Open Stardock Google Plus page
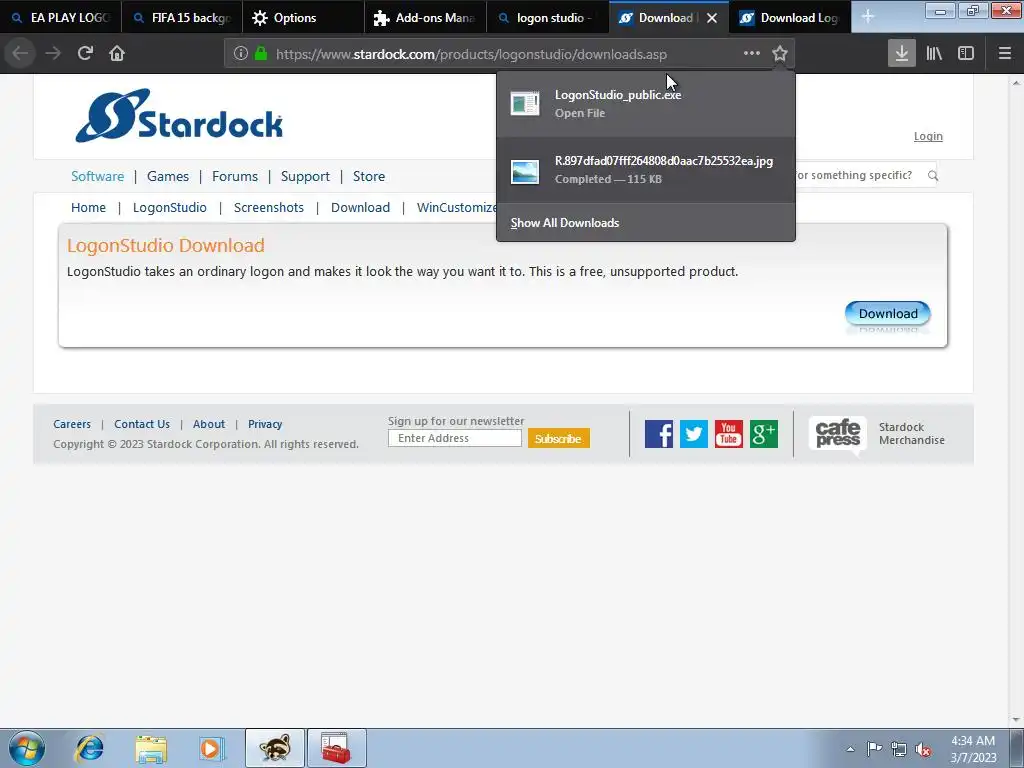 (764, 434)
